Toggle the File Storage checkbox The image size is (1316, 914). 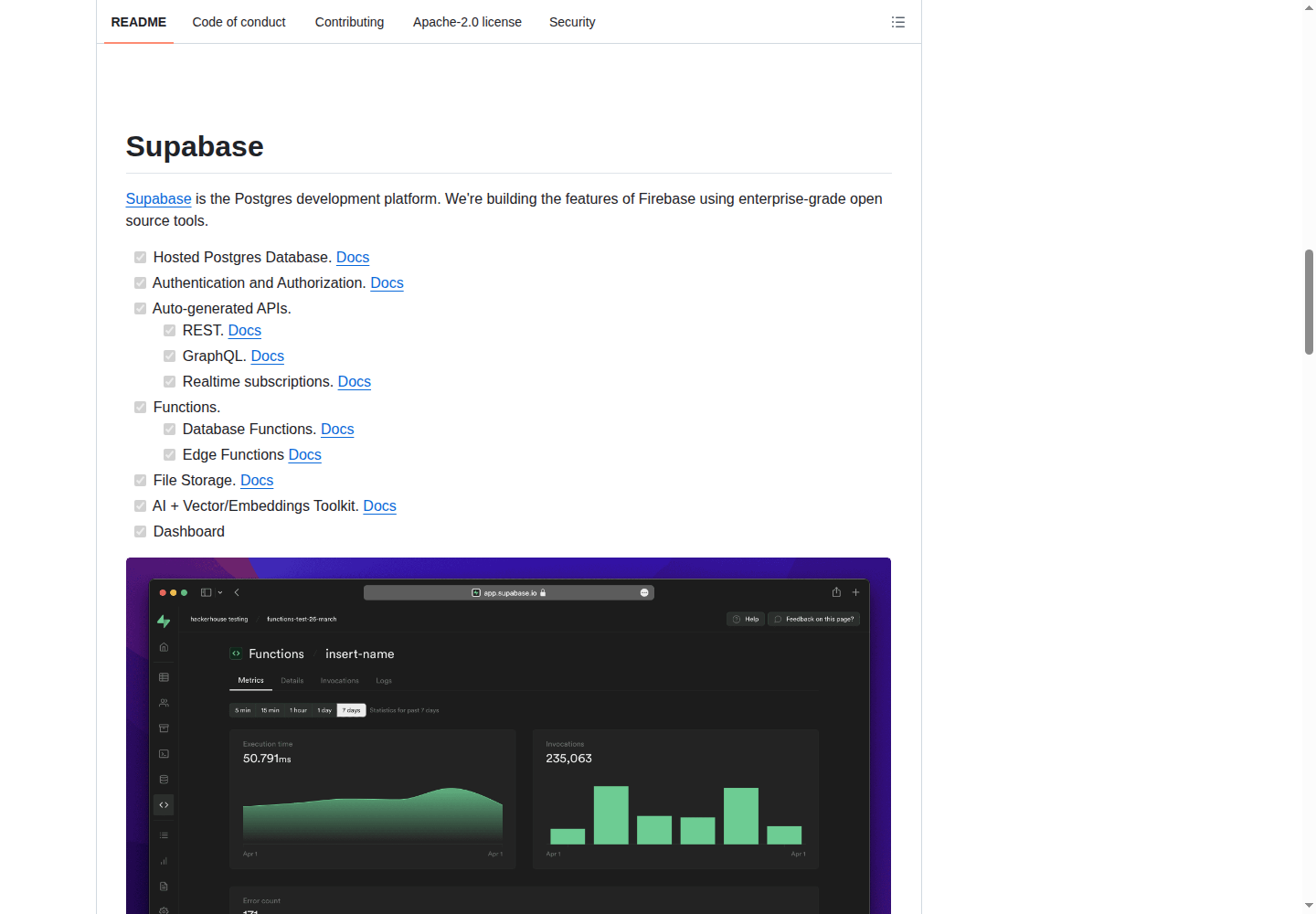[x=141, y=481]
